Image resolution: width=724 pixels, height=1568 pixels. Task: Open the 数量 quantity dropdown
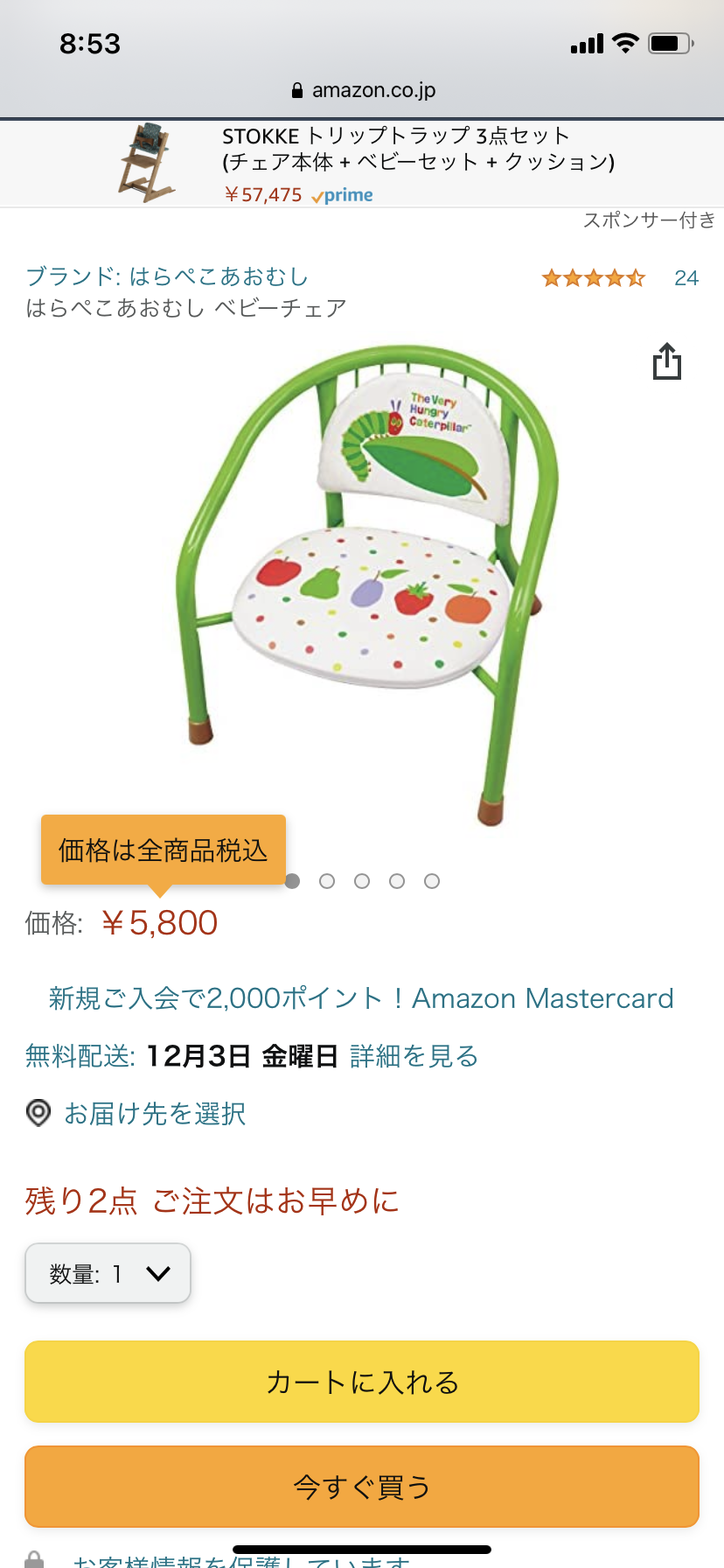(108, 1273)
